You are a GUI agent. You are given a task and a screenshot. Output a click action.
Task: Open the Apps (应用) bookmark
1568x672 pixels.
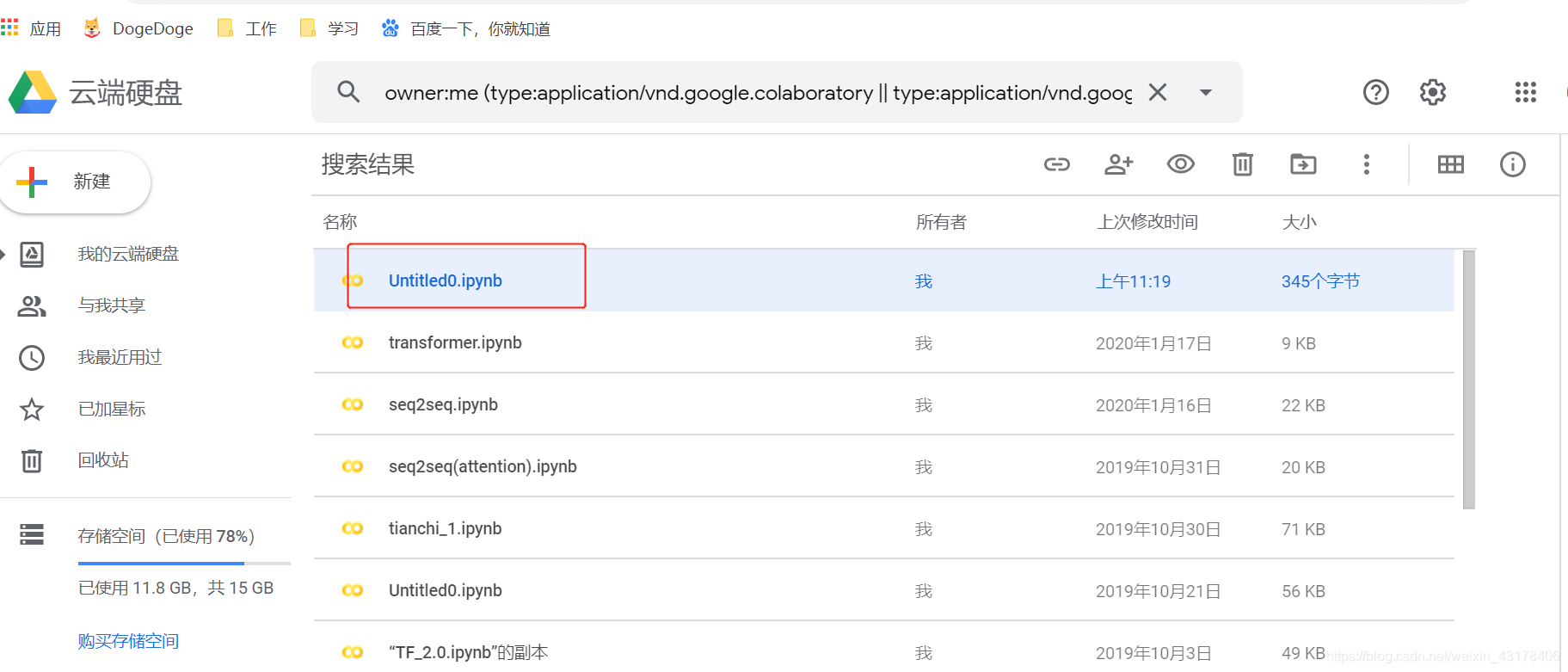pos(32,28)
